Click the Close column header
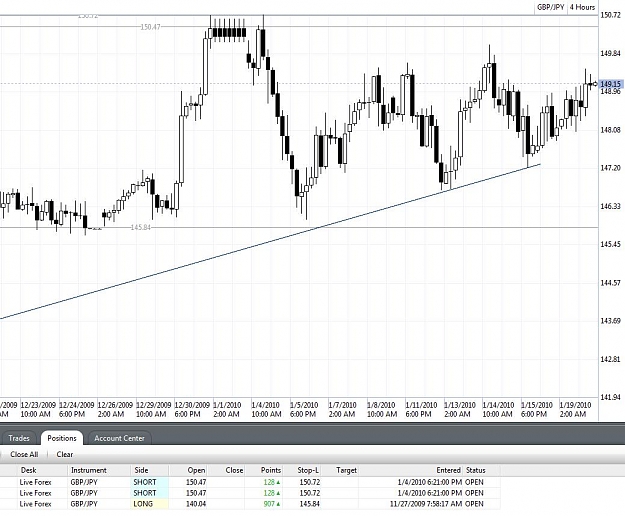Image resolution: width=625 pixels, height=516 pixels. click(234, 470)
